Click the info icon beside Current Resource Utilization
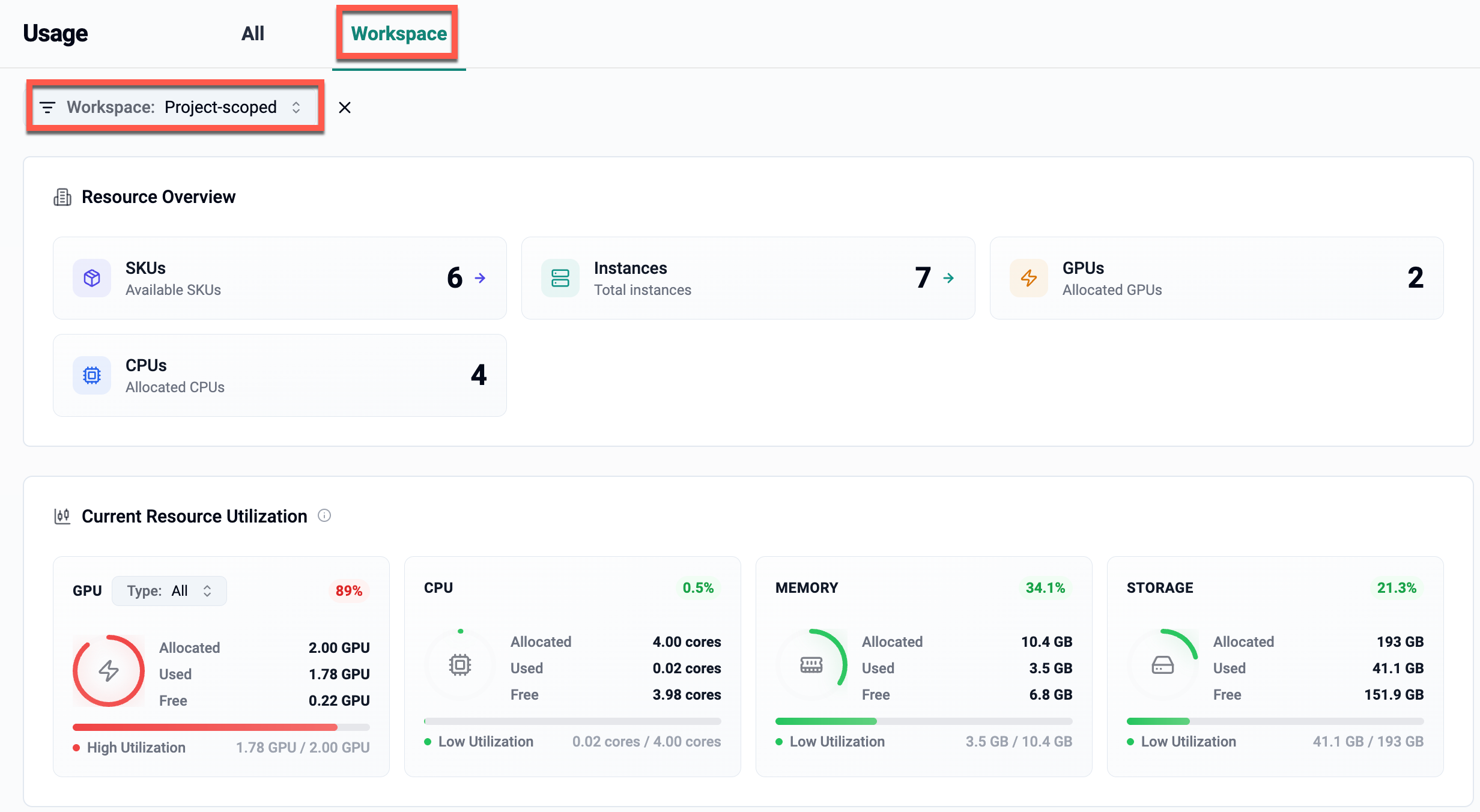Viewport: 1480px width, 812px height. (x=324, y=516)
